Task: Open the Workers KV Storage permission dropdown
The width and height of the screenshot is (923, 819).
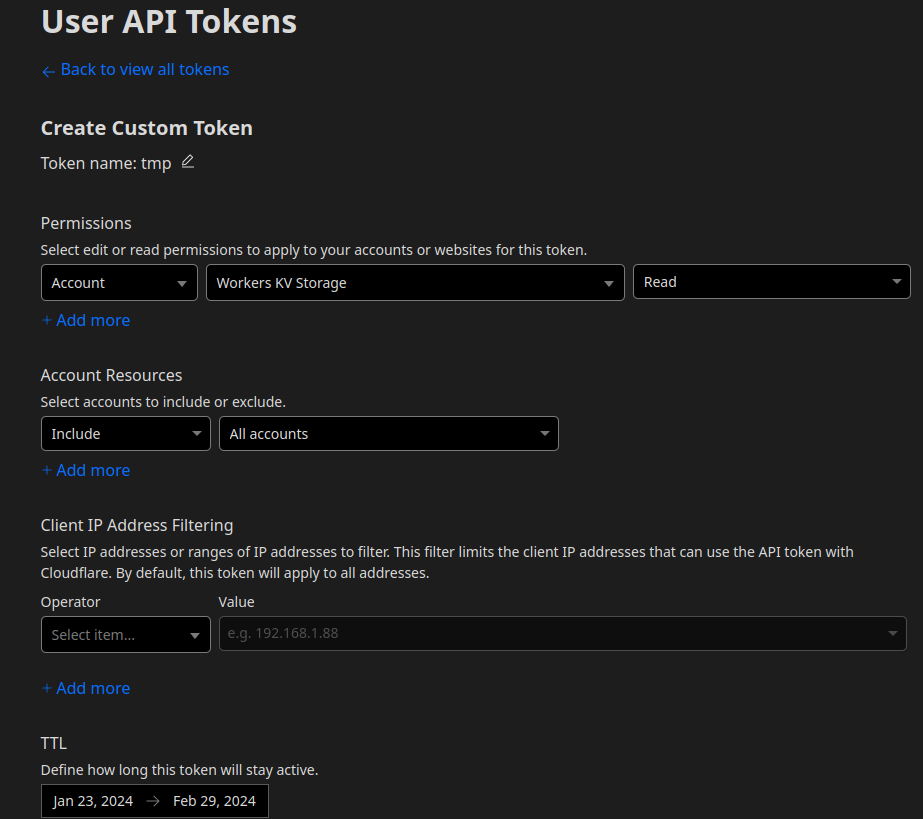Action: [415, 283]
